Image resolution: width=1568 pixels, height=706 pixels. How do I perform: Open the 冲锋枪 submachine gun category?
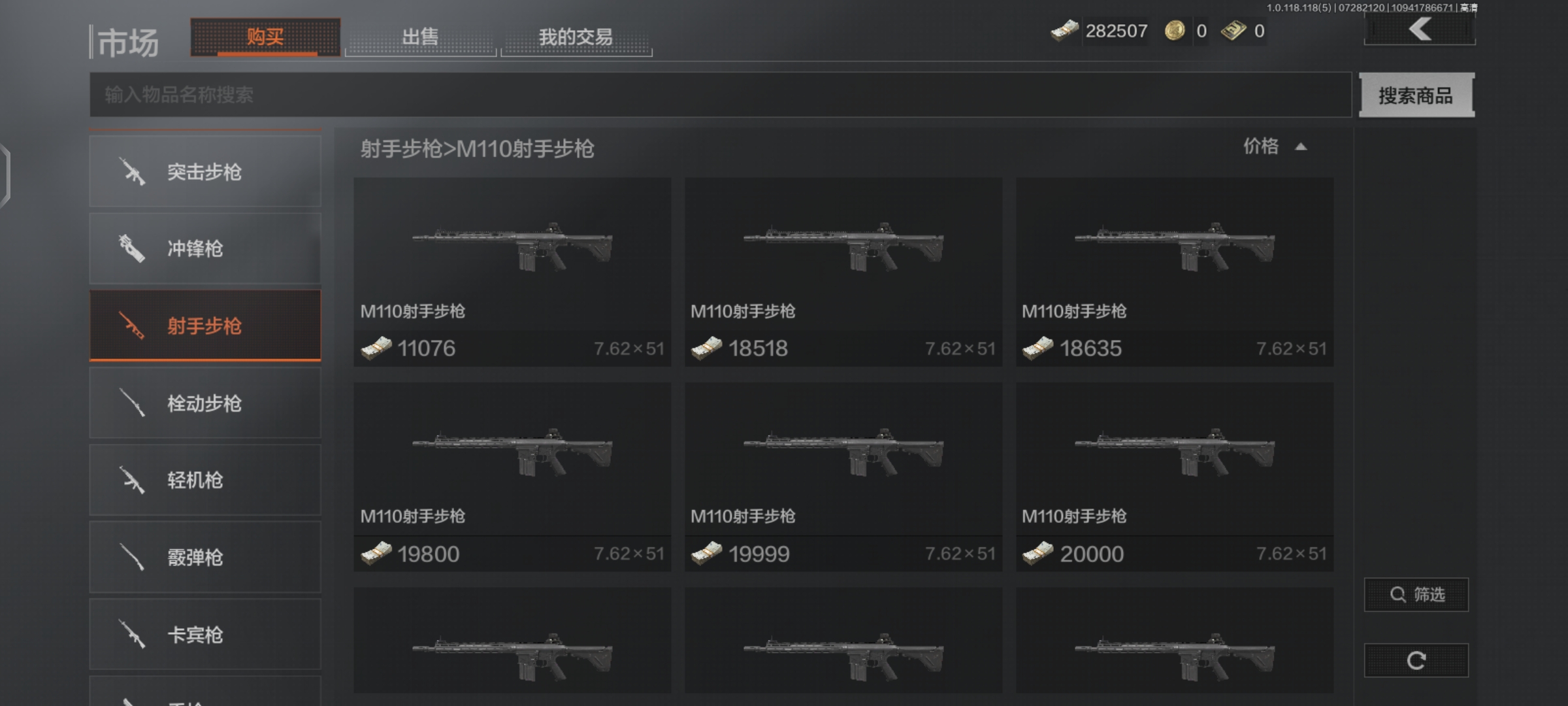pos(205,248)
